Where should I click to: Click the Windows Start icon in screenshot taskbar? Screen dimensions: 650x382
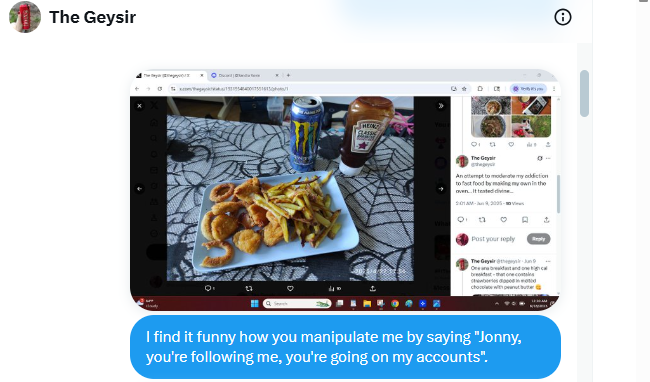255,304
